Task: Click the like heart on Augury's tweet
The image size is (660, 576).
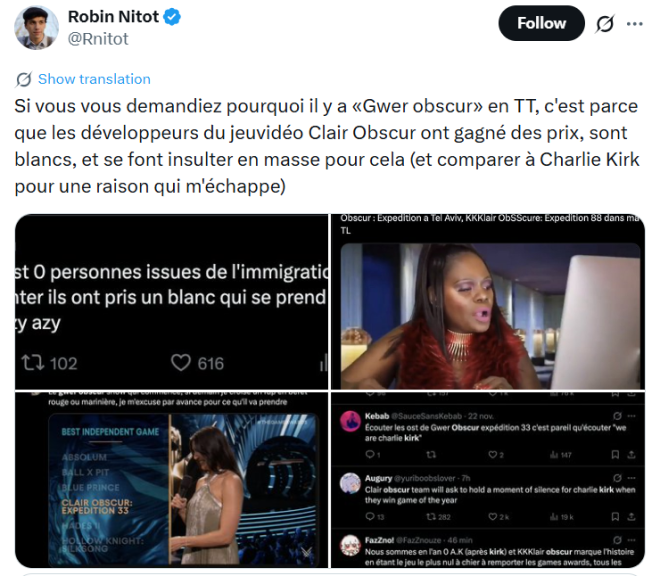Action: coord(492,517)
